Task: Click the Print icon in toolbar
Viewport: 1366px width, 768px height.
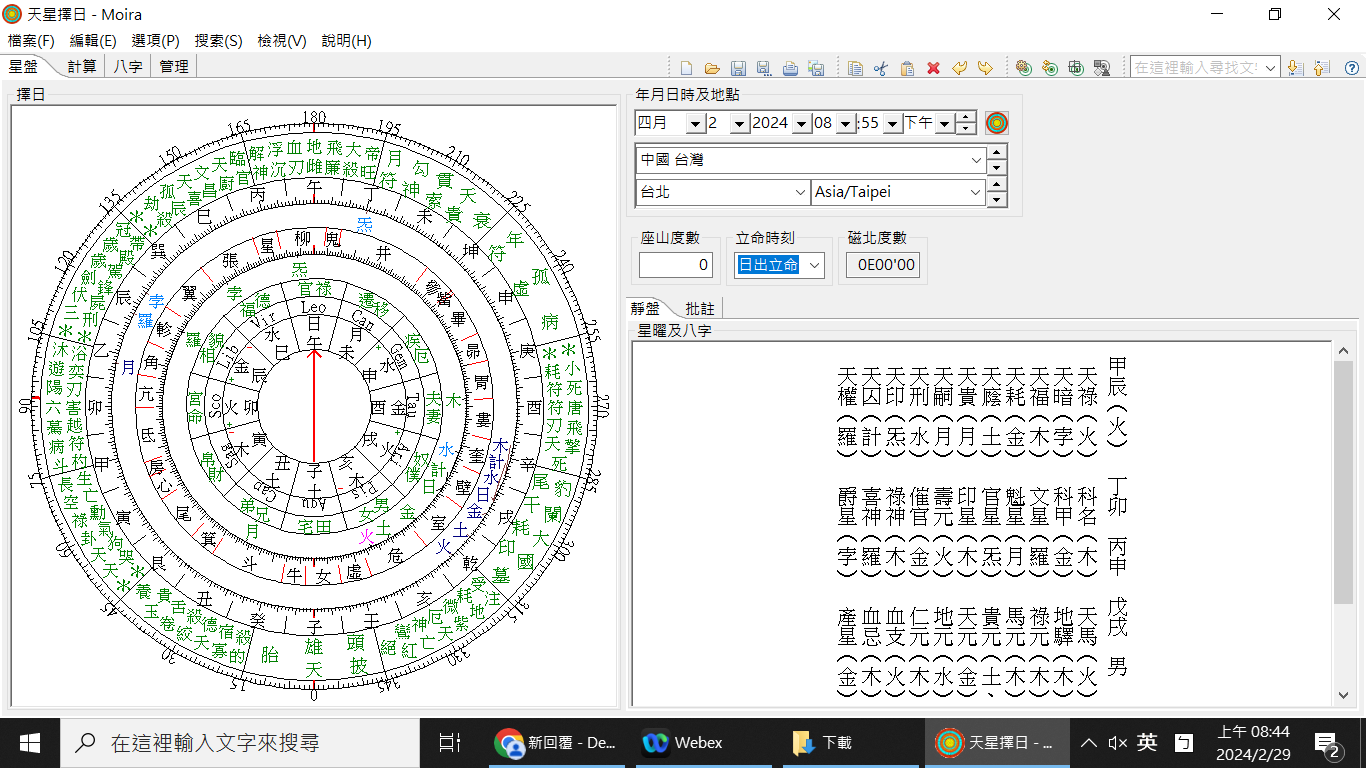Action: [x=790, y=68]
